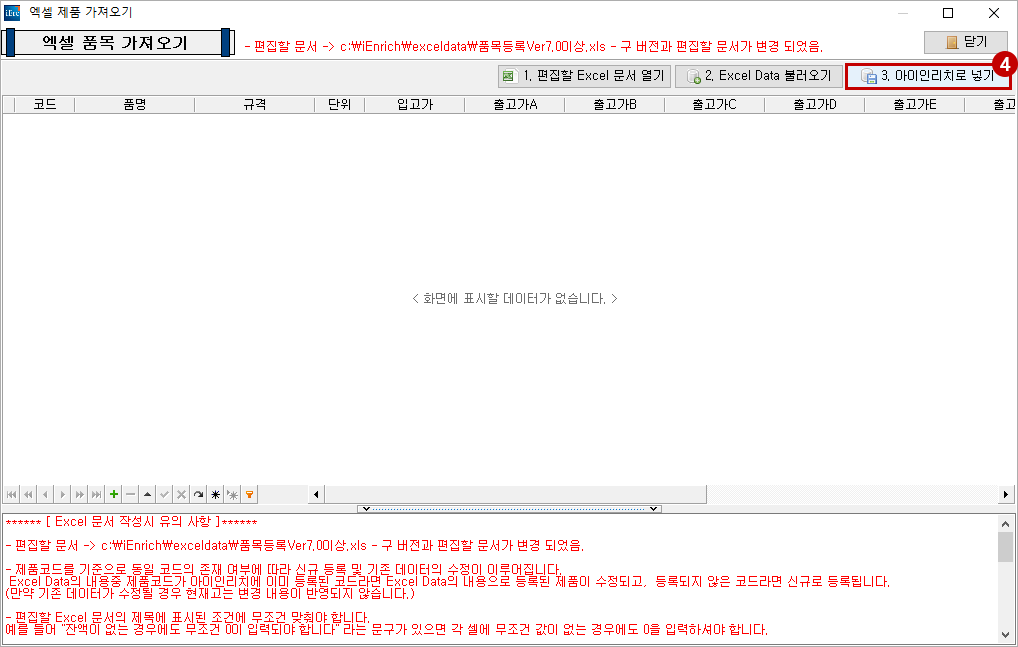
Task: Click 3. 아이인리치로 넣기 button
Action: click(928, 76)
